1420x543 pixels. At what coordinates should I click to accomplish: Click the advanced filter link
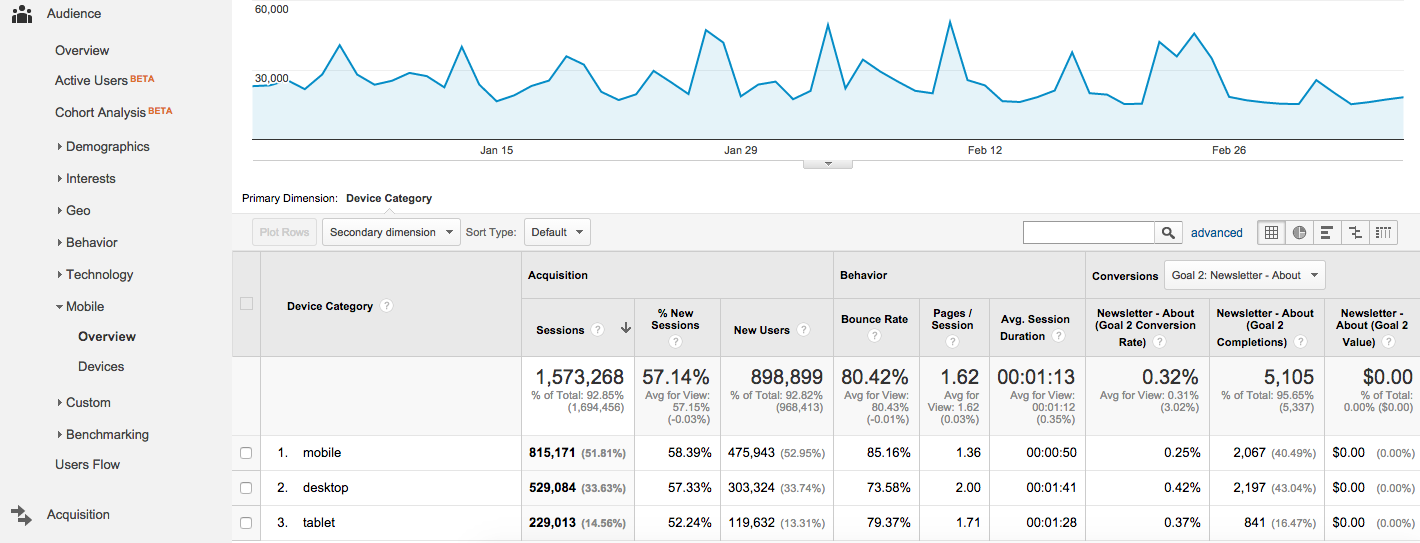[x=1216, y=232]
